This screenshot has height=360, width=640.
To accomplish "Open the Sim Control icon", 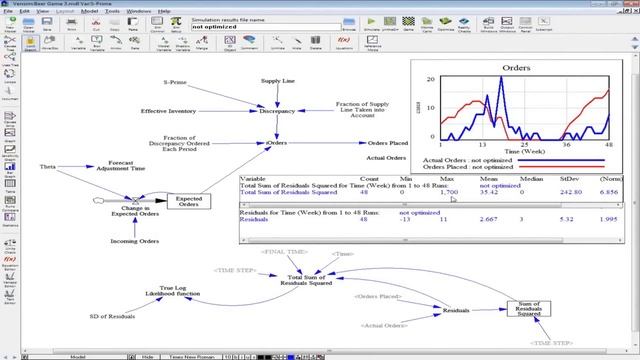I will (x=157, y=24).
